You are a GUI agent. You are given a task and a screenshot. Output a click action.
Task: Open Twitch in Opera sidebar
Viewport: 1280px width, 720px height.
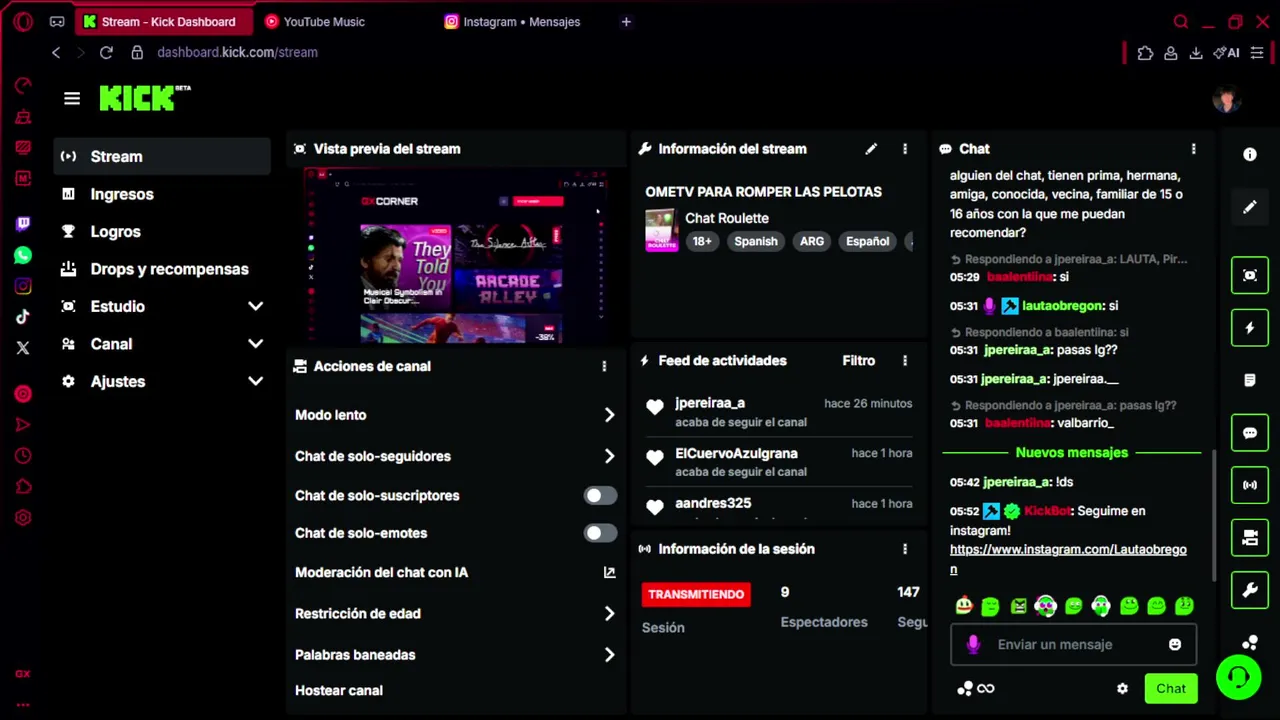[x=23, y=224]
